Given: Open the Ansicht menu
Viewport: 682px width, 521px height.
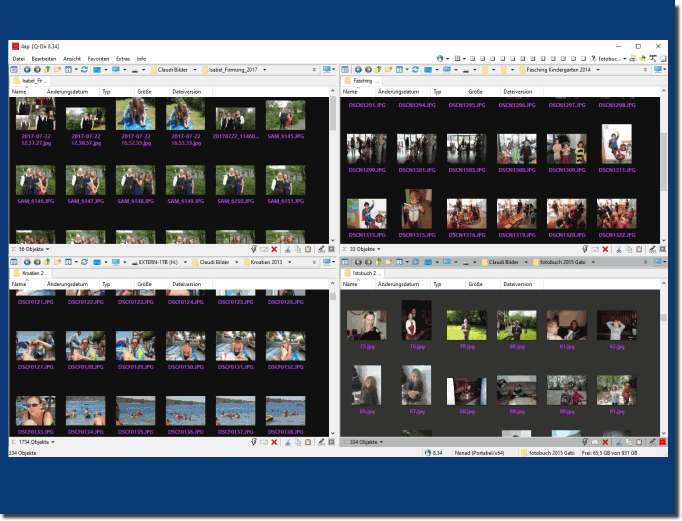Looking at the screenshot, I should point(72,59).
